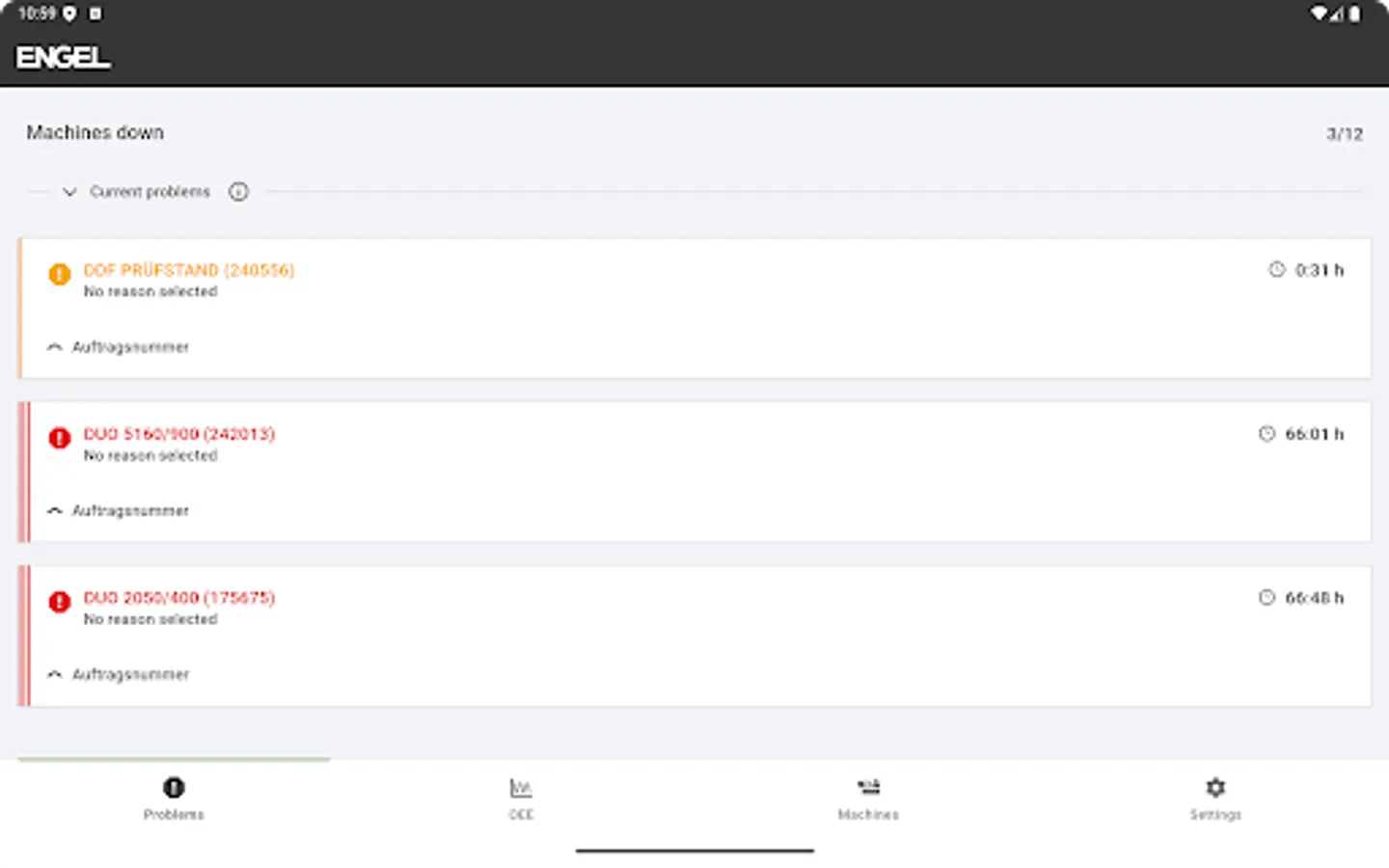Toggle No reason selected on DUO 2050/400

coord(150,619)
